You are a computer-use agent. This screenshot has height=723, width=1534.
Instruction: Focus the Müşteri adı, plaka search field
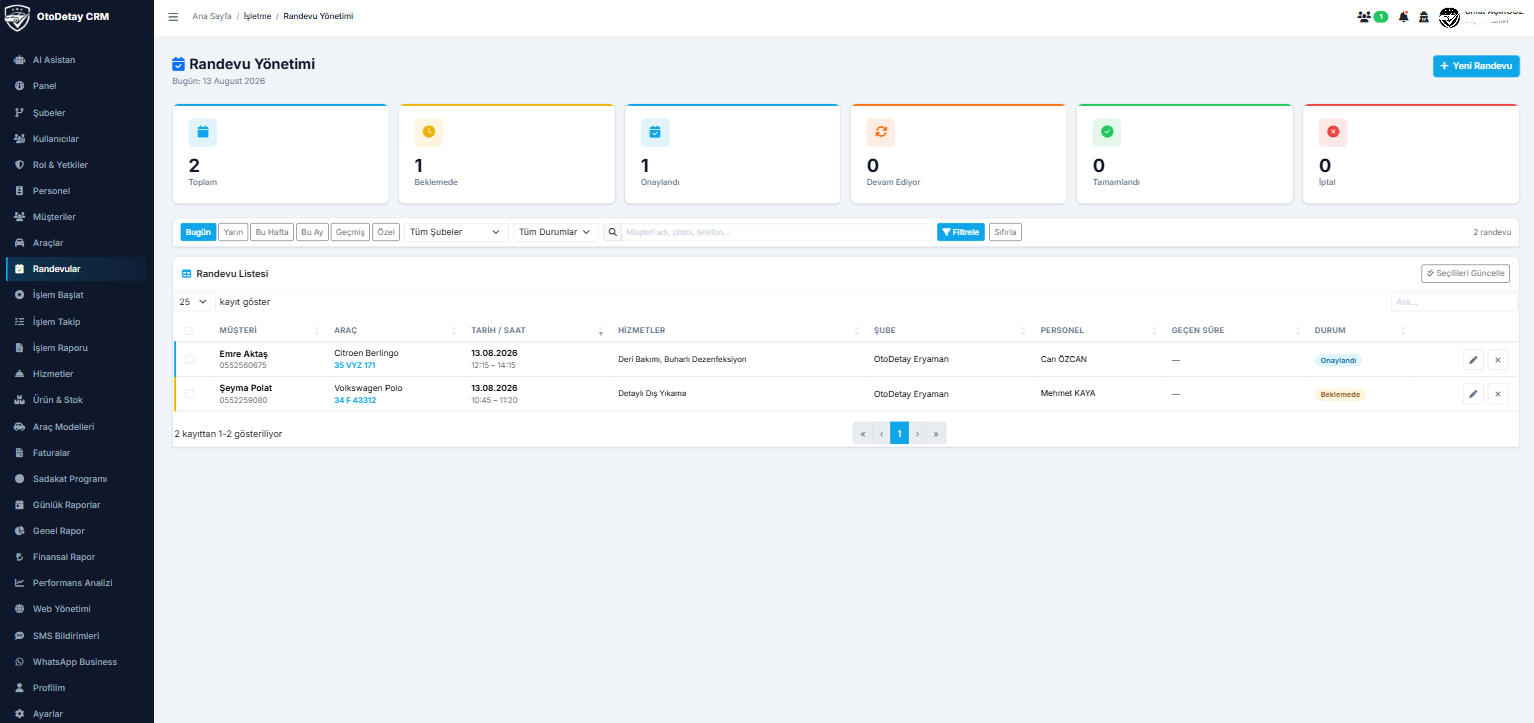[x=777, y=232]
